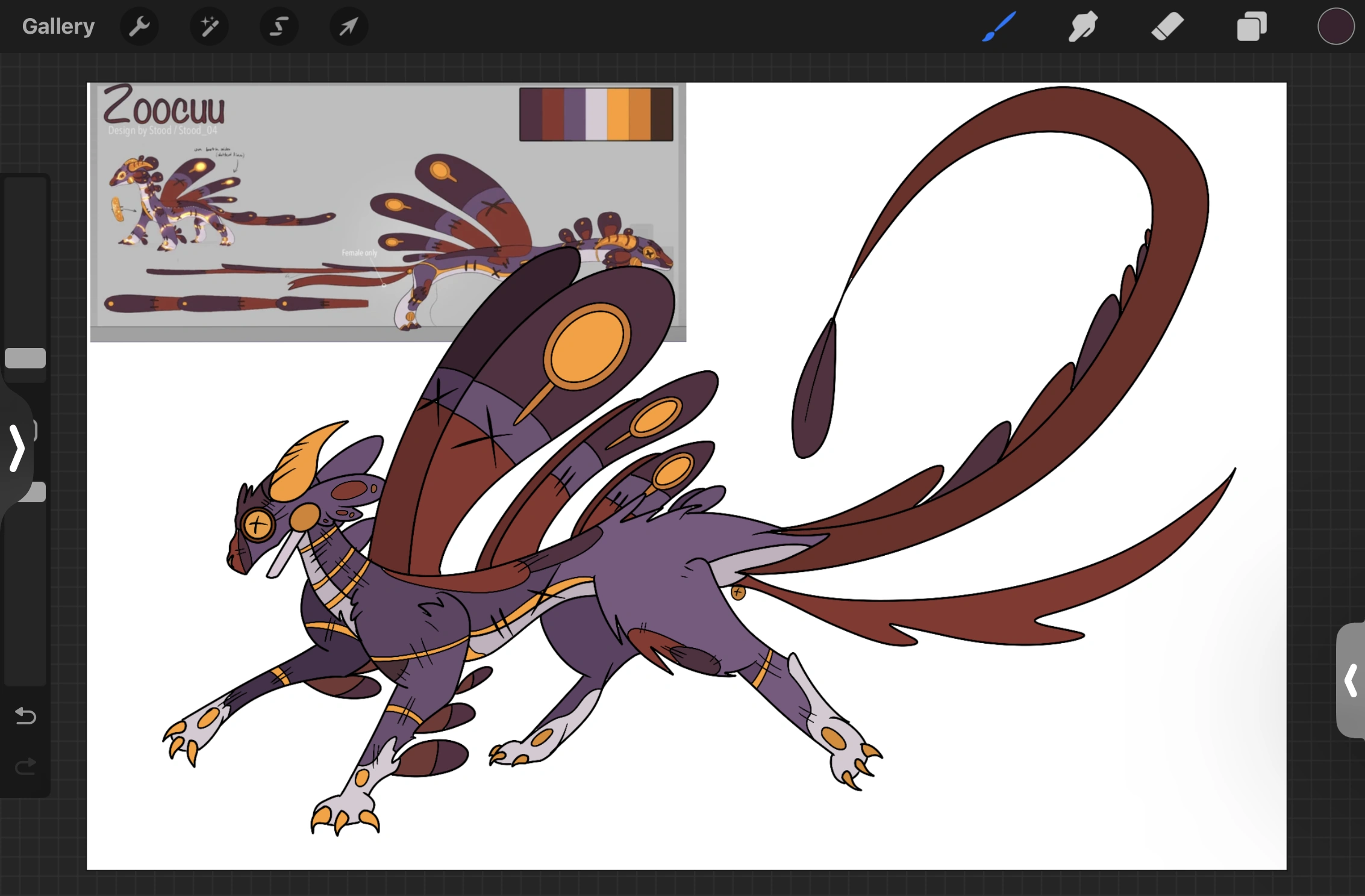The height and width of the screenshot is (896, 1365).
Task: Open the Layers panel
Action: (x=1252, y=26)
